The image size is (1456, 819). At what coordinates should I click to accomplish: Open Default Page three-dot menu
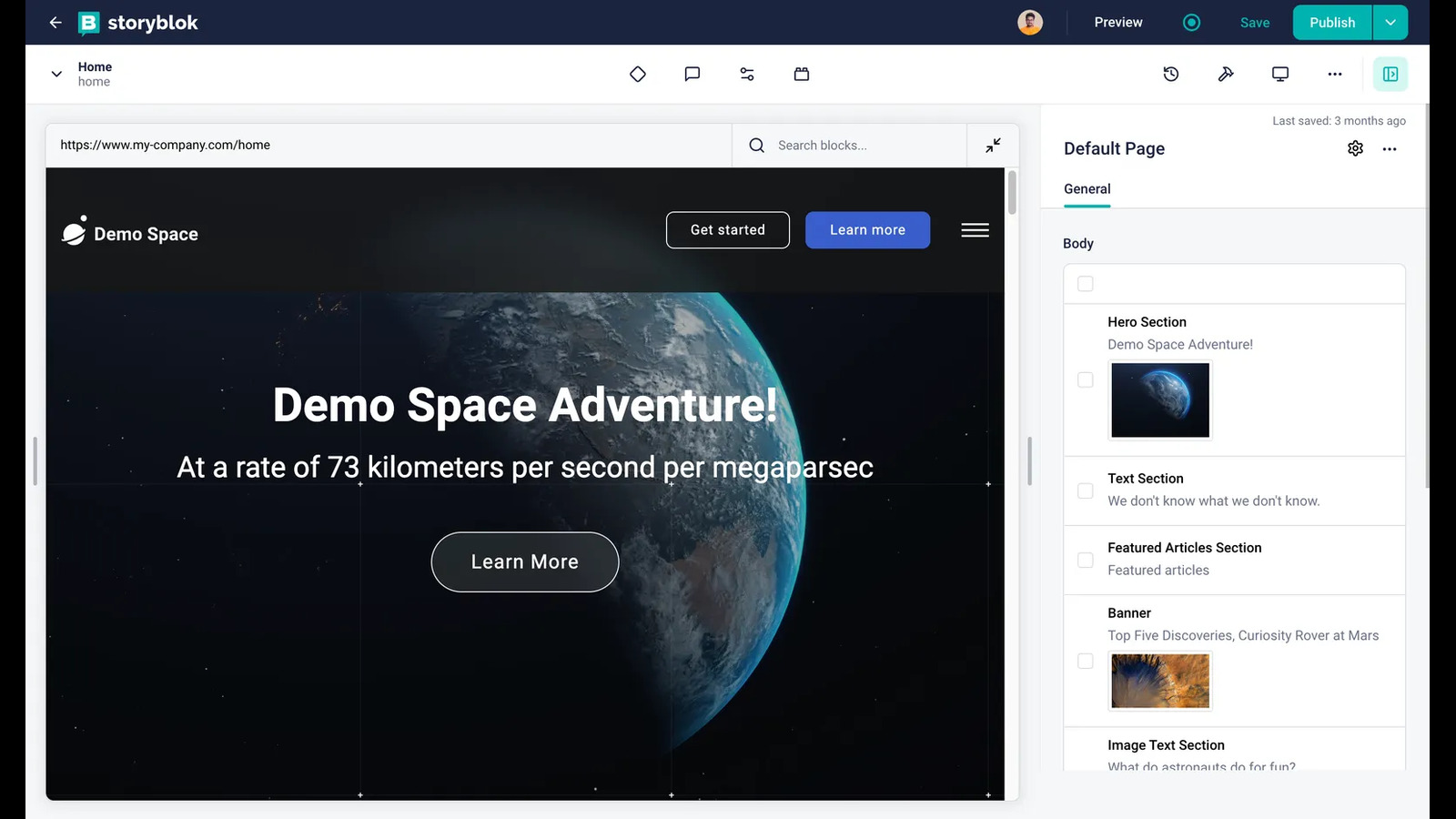(x=1390, y=148)
